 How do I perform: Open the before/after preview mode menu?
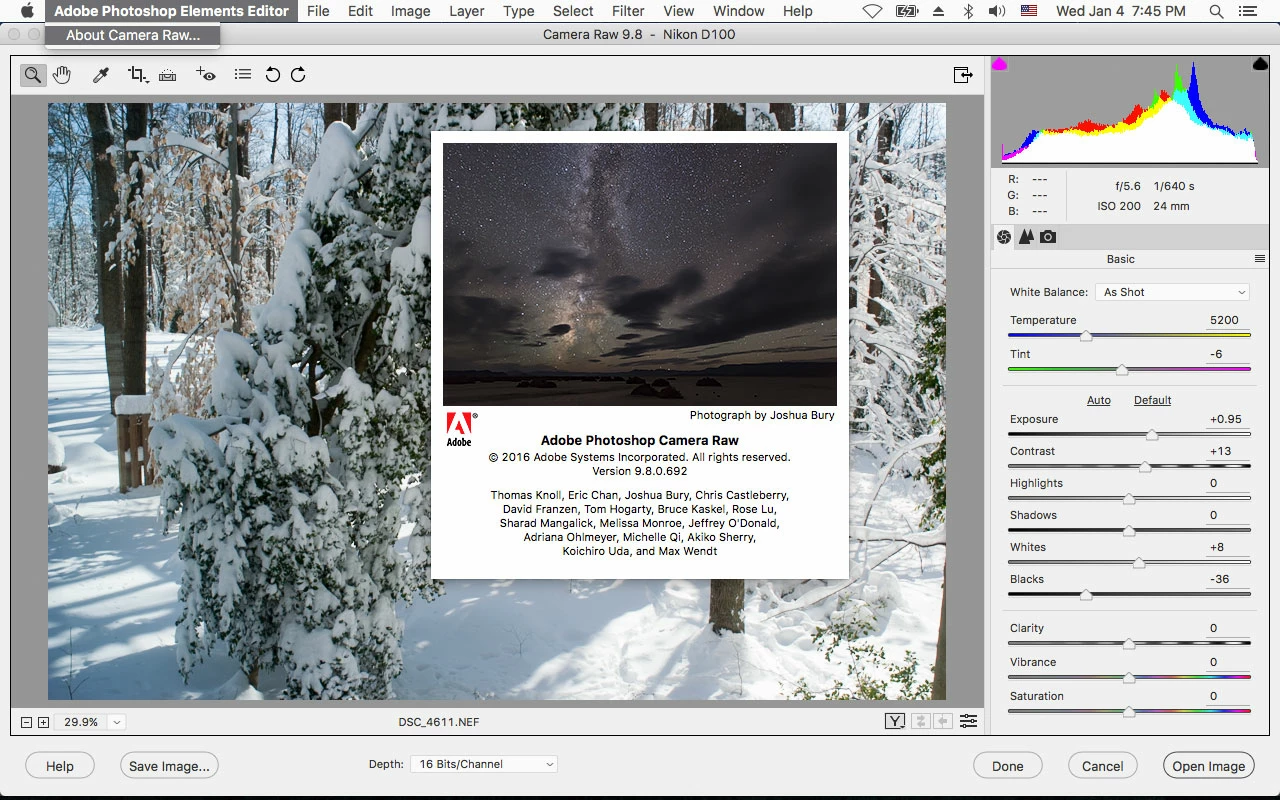(895, 721)
